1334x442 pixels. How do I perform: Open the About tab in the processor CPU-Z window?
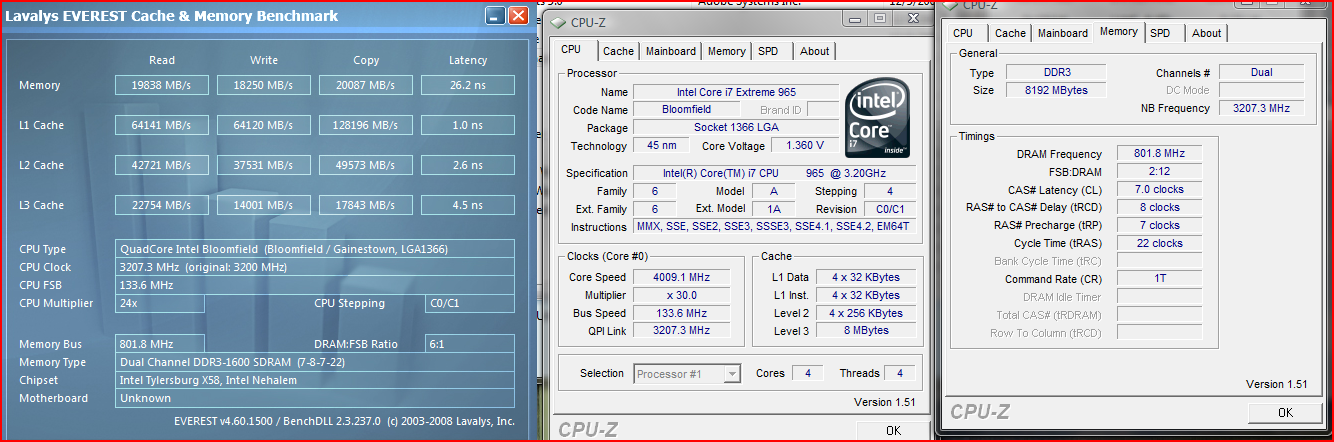coord(815,51)
